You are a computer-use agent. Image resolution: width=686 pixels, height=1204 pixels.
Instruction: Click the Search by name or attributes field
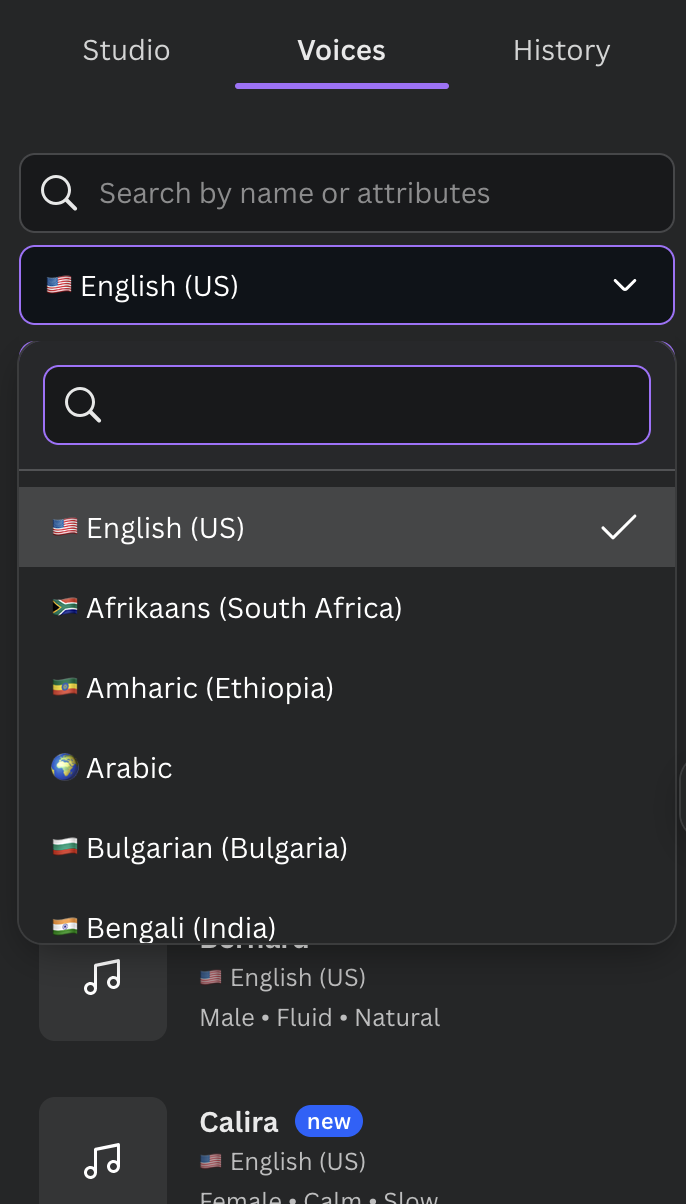(x=380, y=193)
